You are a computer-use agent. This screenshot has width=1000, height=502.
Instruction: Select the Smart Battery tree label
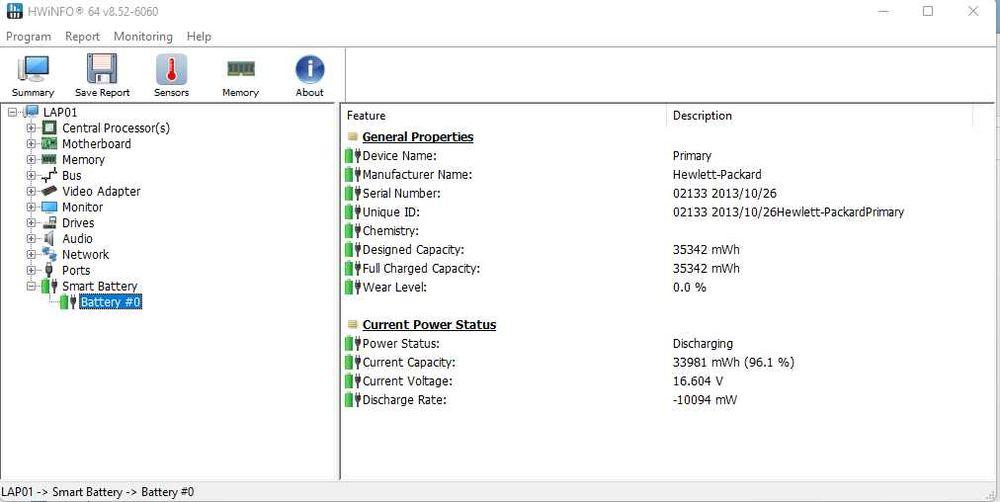coord(99,286)
